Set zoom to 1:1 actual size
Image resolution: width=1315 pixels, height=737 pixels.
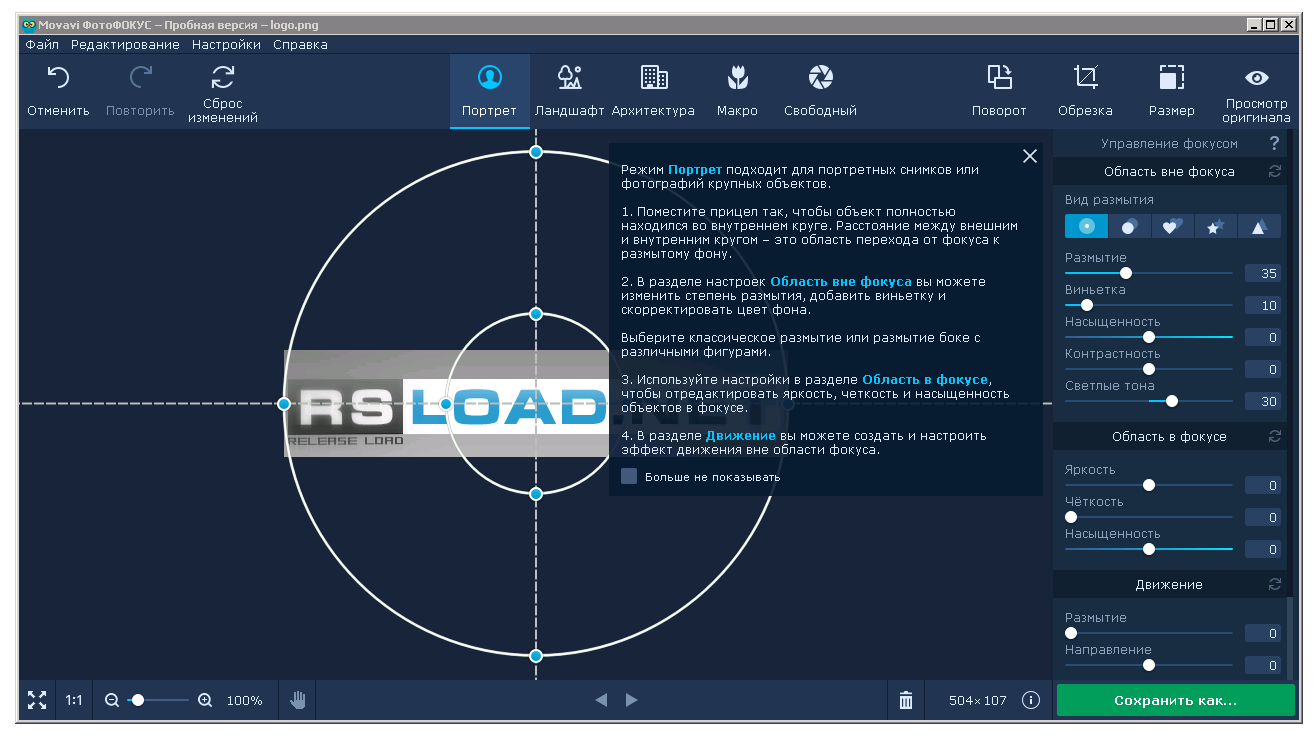pos(74,700)
